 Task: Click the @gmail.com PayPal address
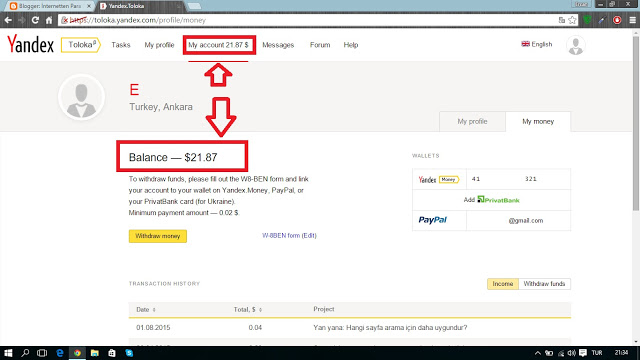point(526,220)
